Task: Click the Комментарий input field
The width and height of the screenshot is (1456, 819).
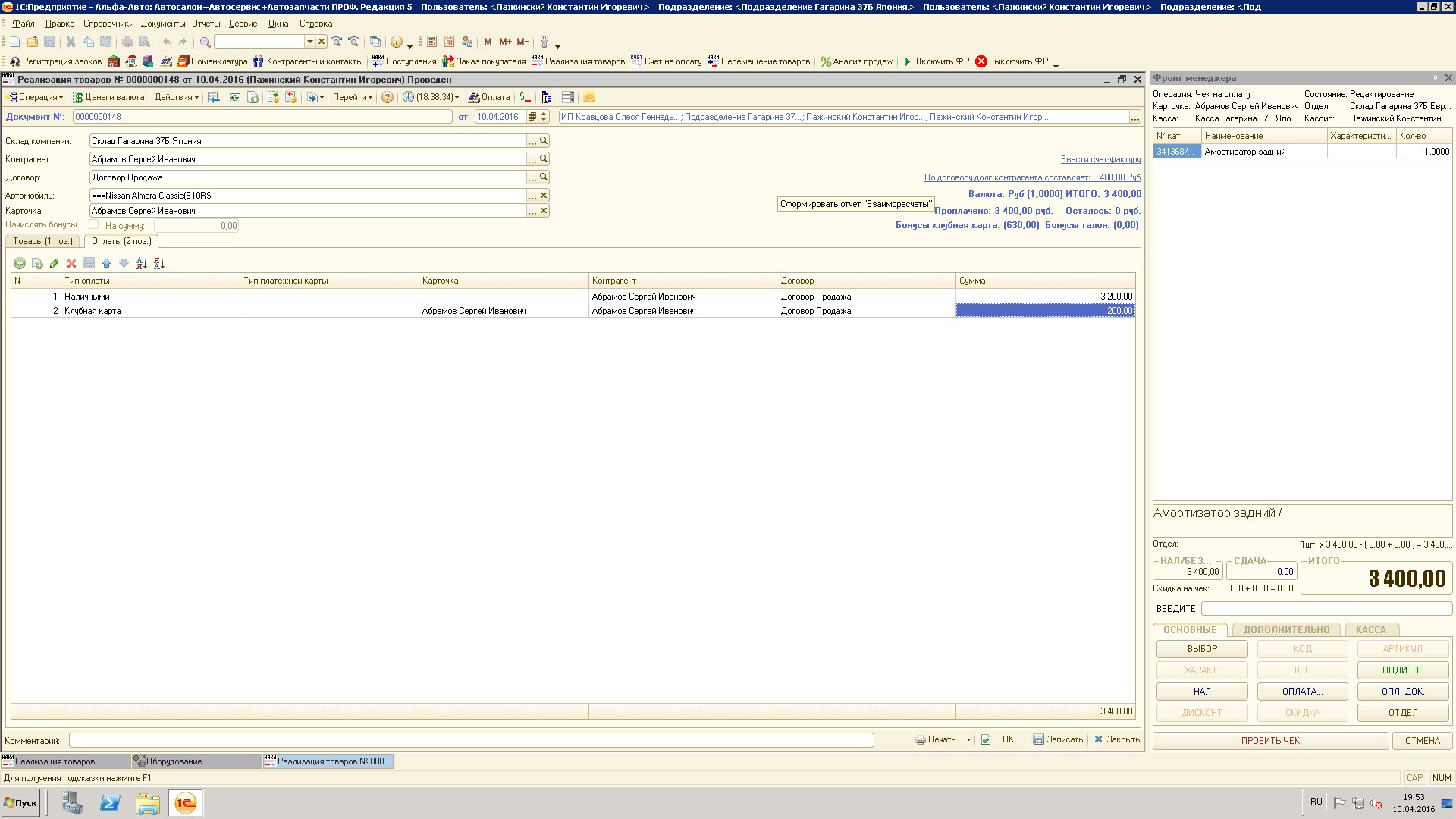Action: 471,740
